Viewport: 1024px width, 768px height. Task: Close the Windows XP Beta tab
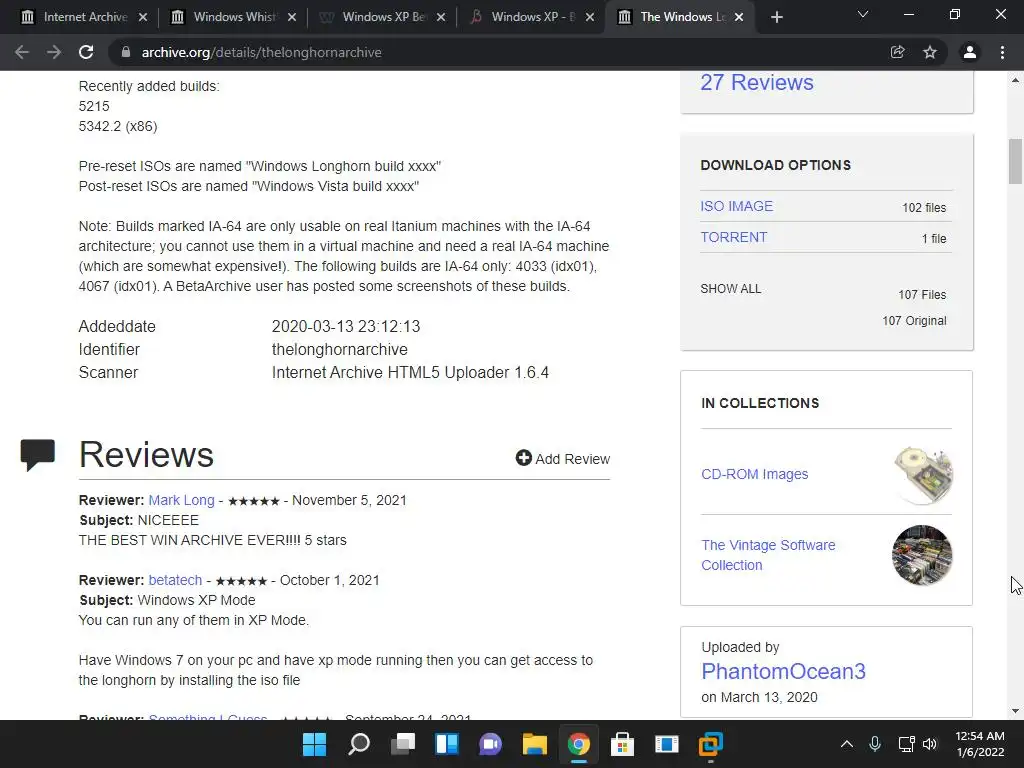[x=441, y=17]
